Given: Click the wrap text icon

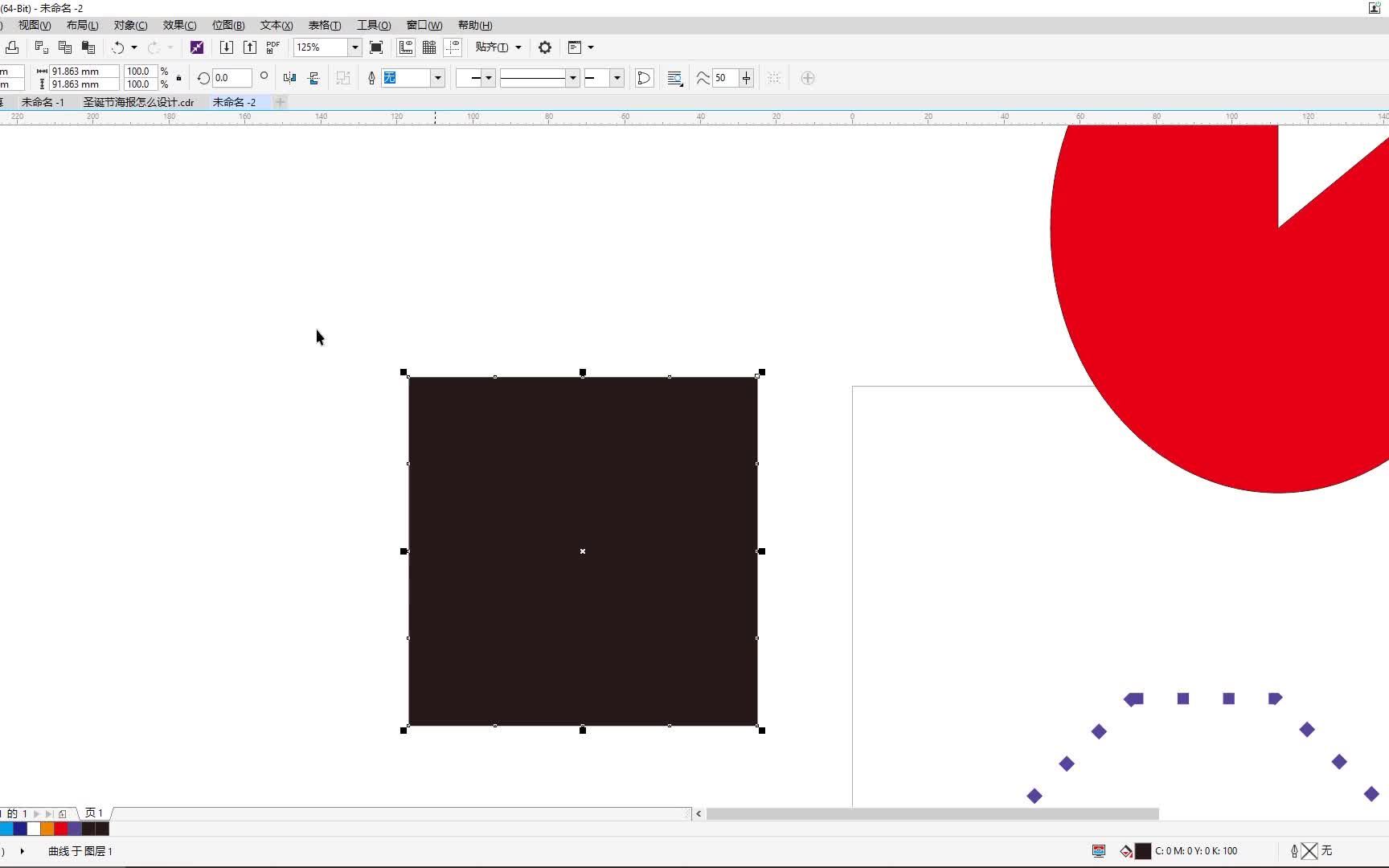Looking at the screenshot, I should point(675,78).
